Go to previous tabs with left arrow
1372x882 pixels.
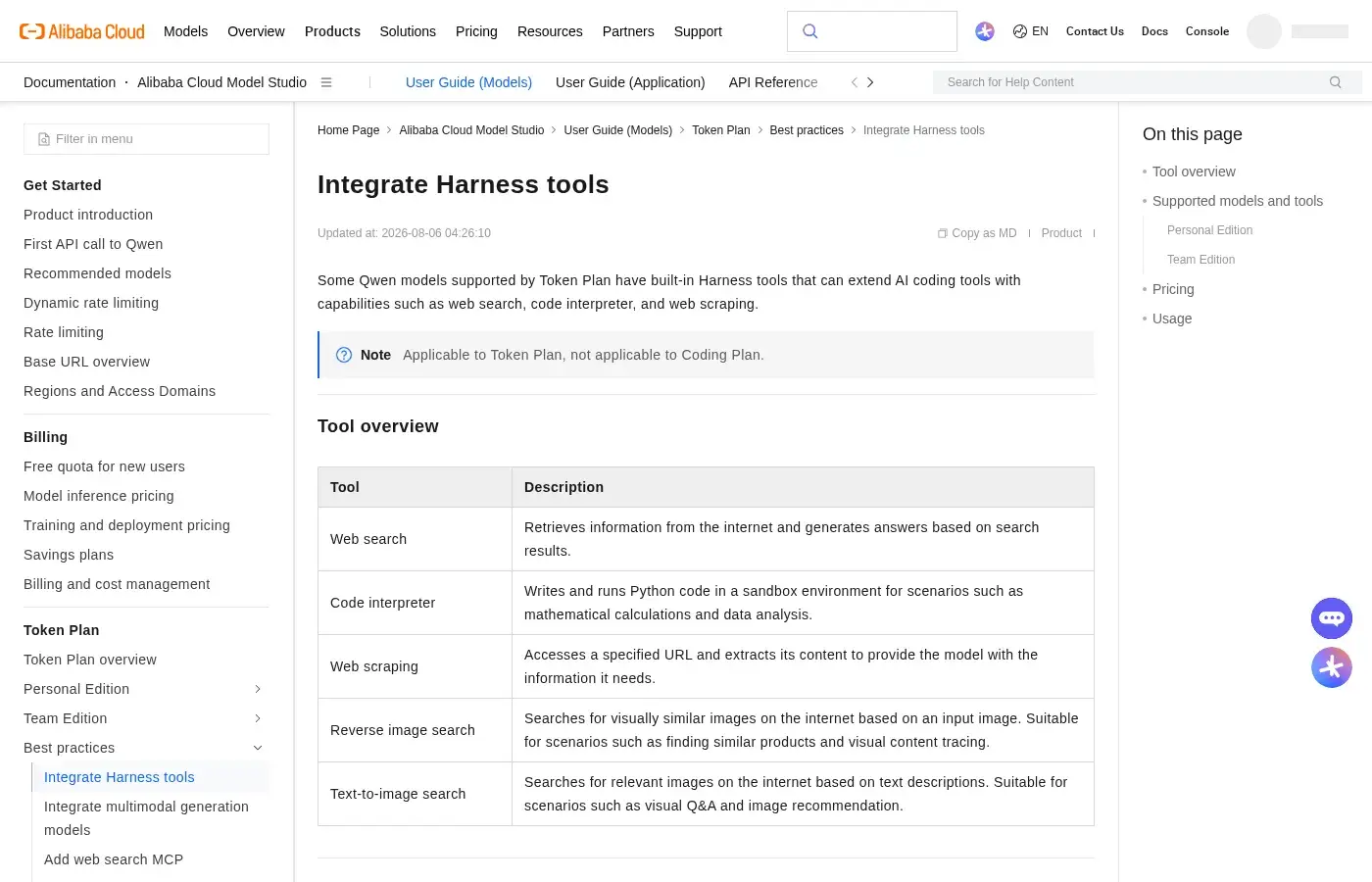click(855, 82)
